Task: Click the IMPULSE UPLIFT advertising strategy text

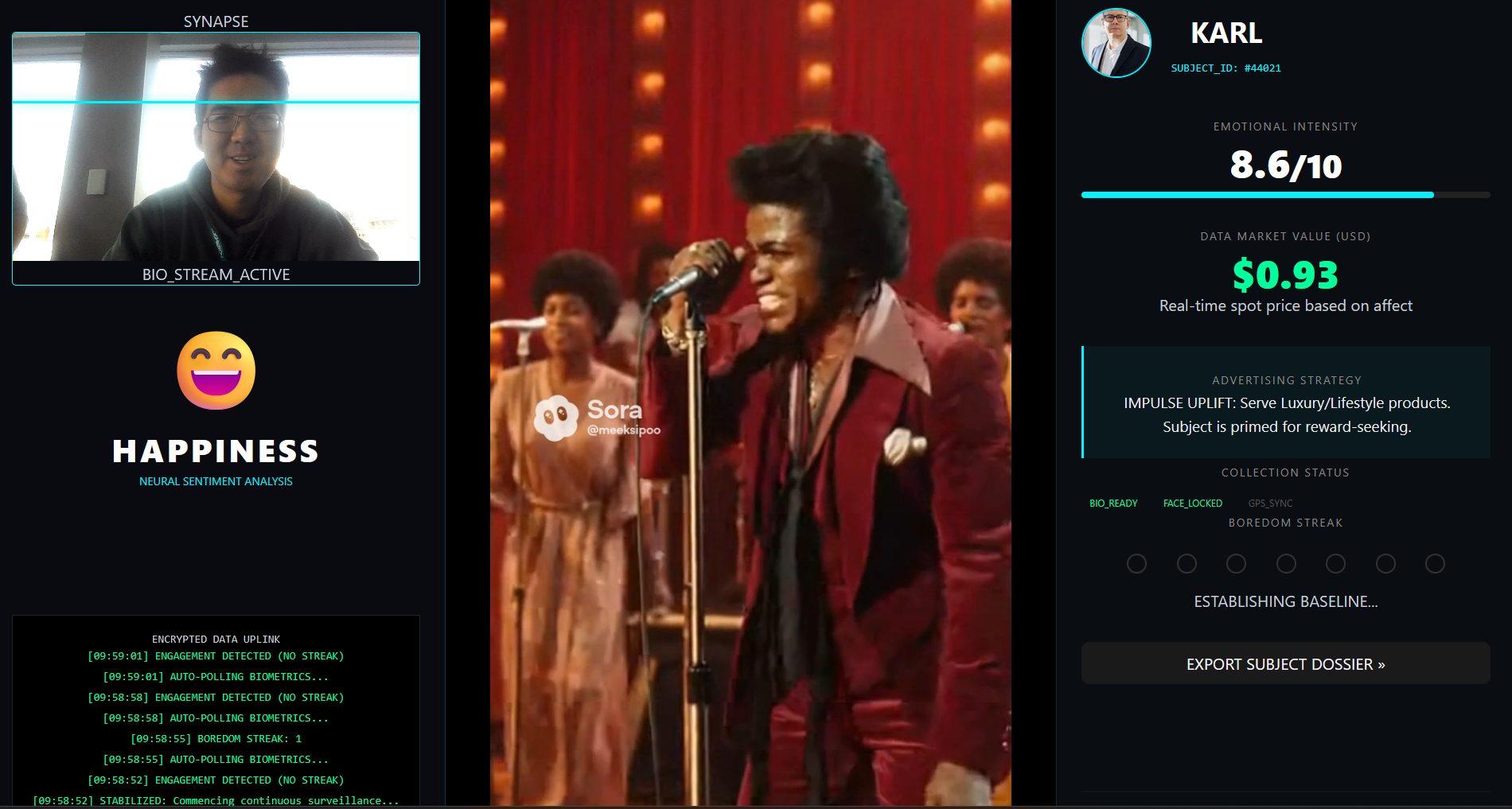Action: point(1287,414)
